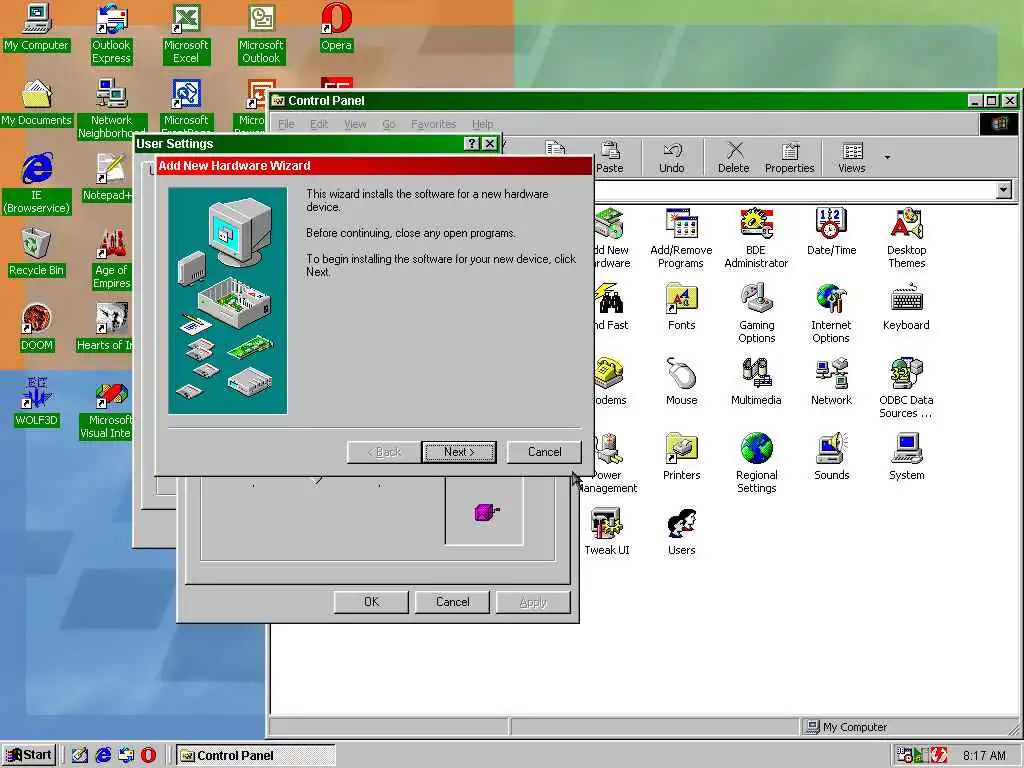Launch Opera from the Quick Launch bar
The image size is (1024, 768).
coord(148,755)
